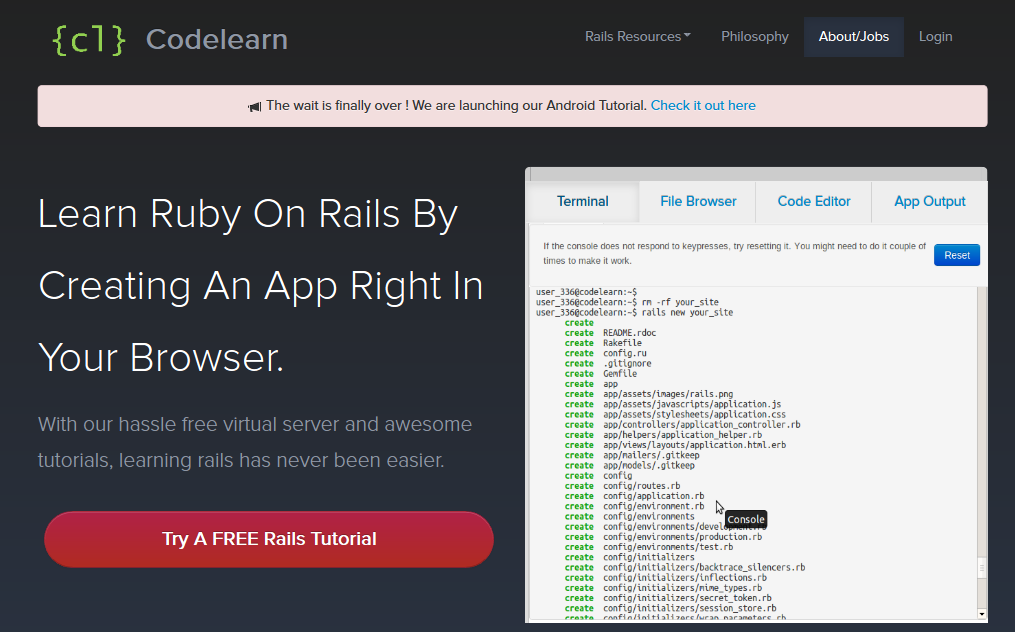Click config/initializers/secret_token.rb in terminal output
This screenshot has height=632, width=1015.
(687, 598)
